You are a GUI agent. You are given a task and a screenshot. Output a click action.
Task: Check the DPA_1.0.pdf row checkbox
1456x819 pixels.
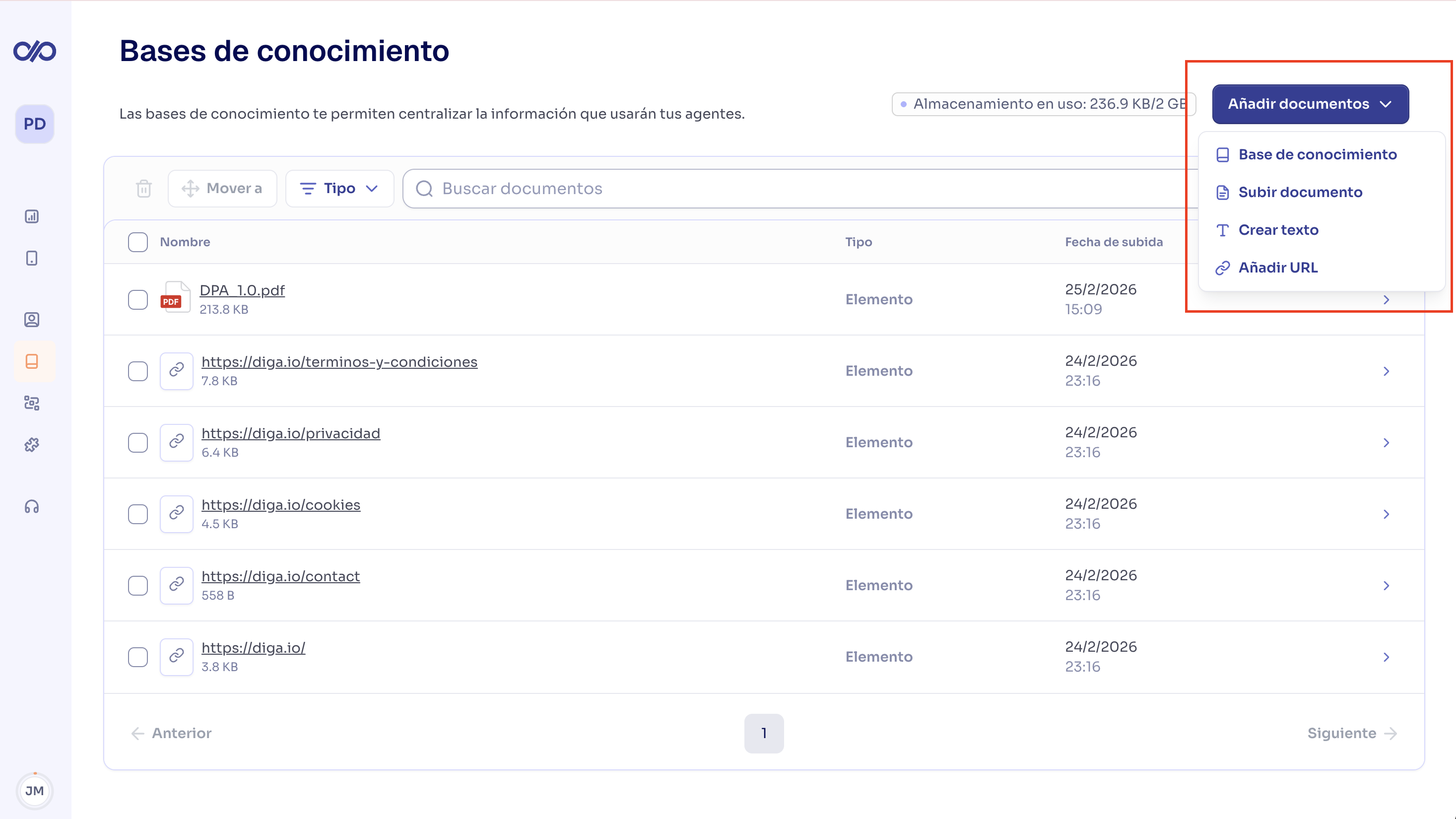click(x=138, y=300)
